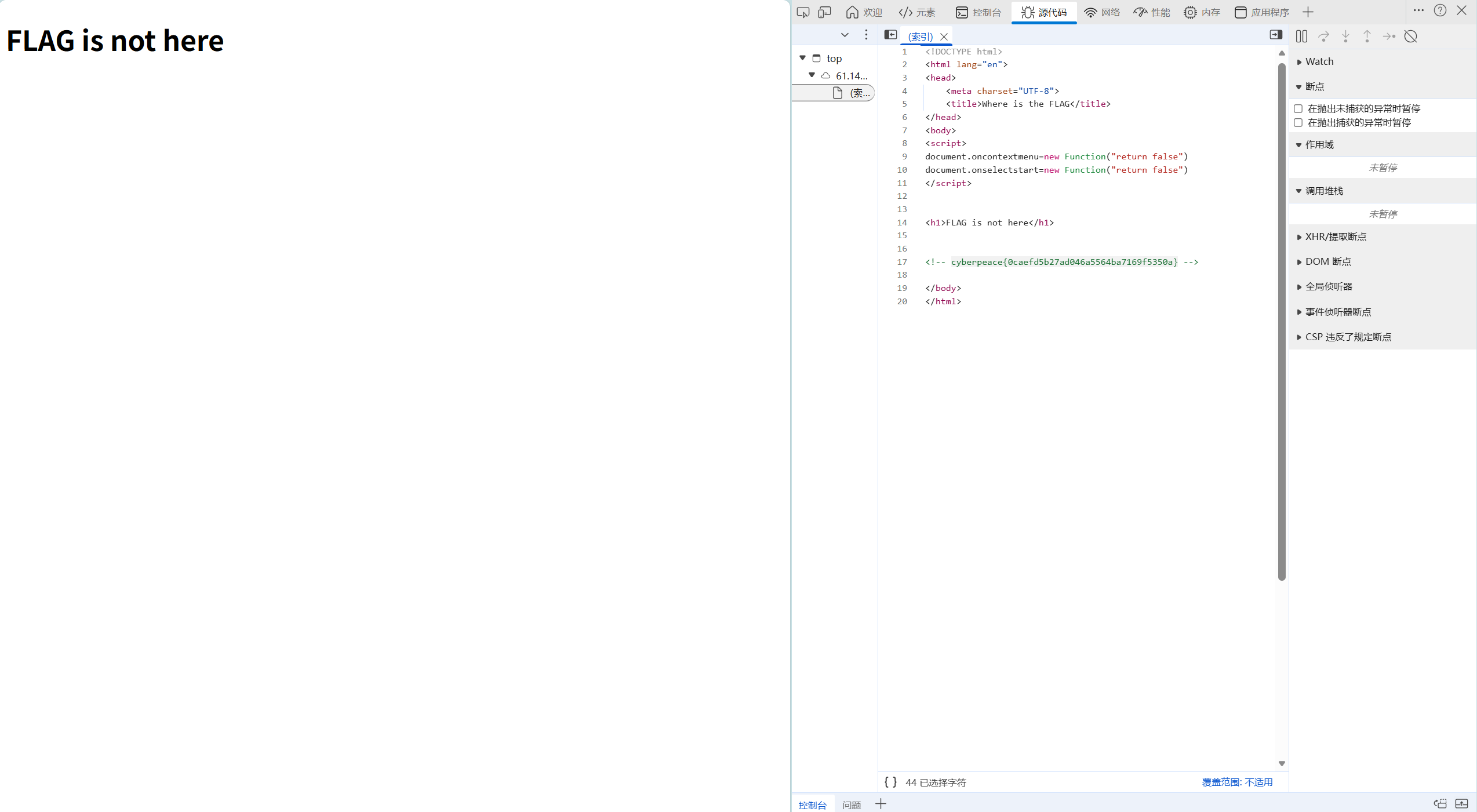Enable pause on caught exceptions checkbox
This screenshot has height=812, width=1477.
tap(1298, 122)
